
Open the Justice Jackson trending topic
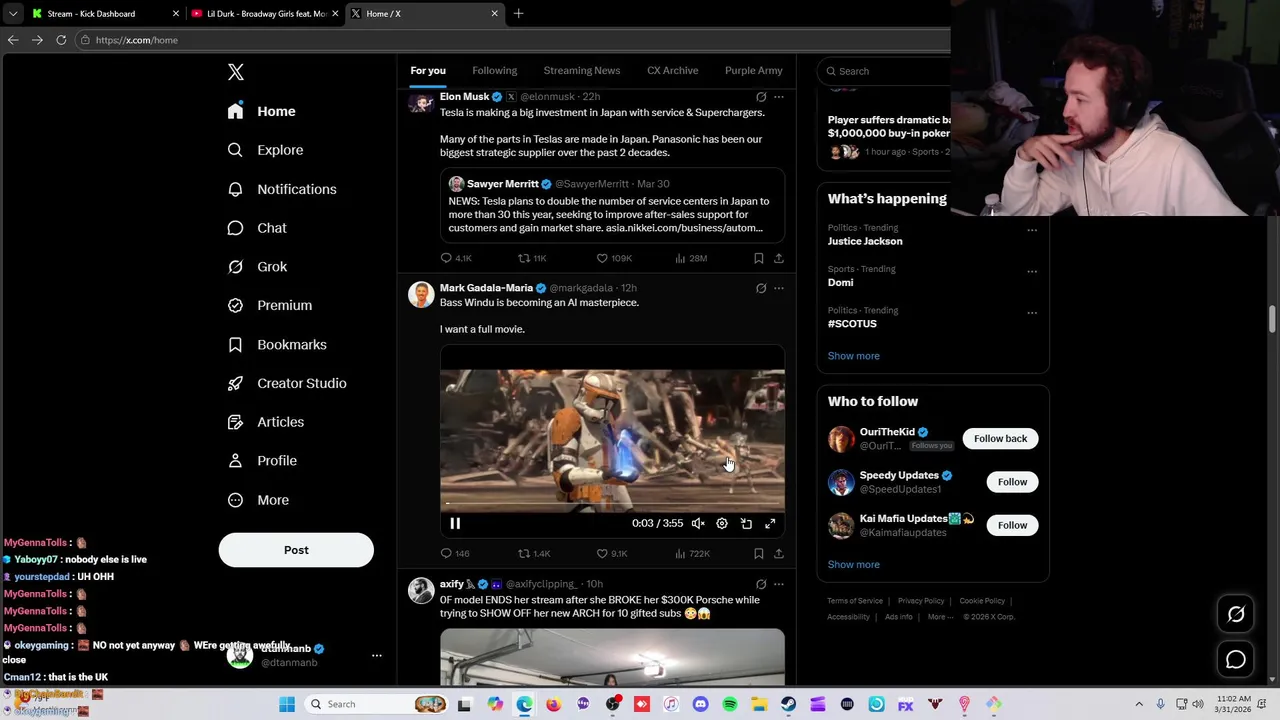click(865, 241)
